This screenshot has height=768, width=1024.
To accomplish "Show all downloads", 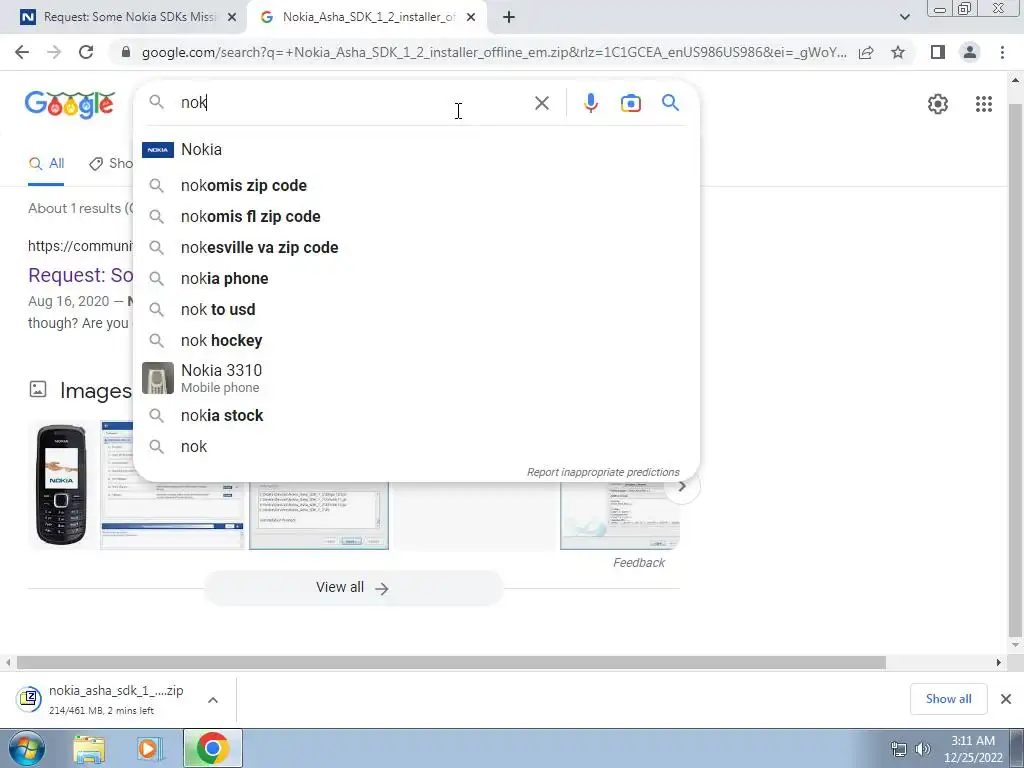I will (948, 699).
